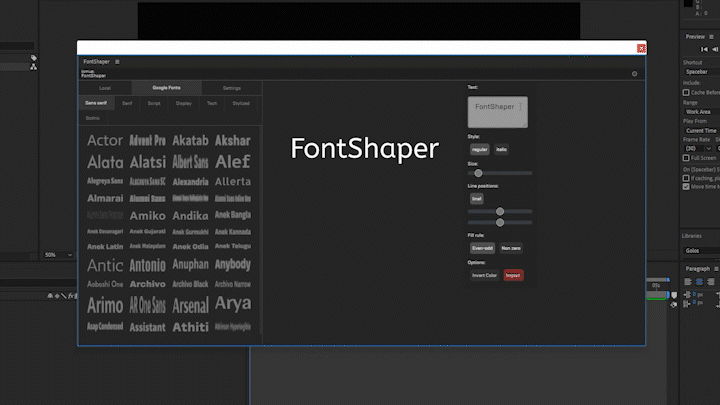Image resolution: width=720 pixels, height=405 pixels.
Task: Pick the Actor font preview
Action: [x=105, y=141]
